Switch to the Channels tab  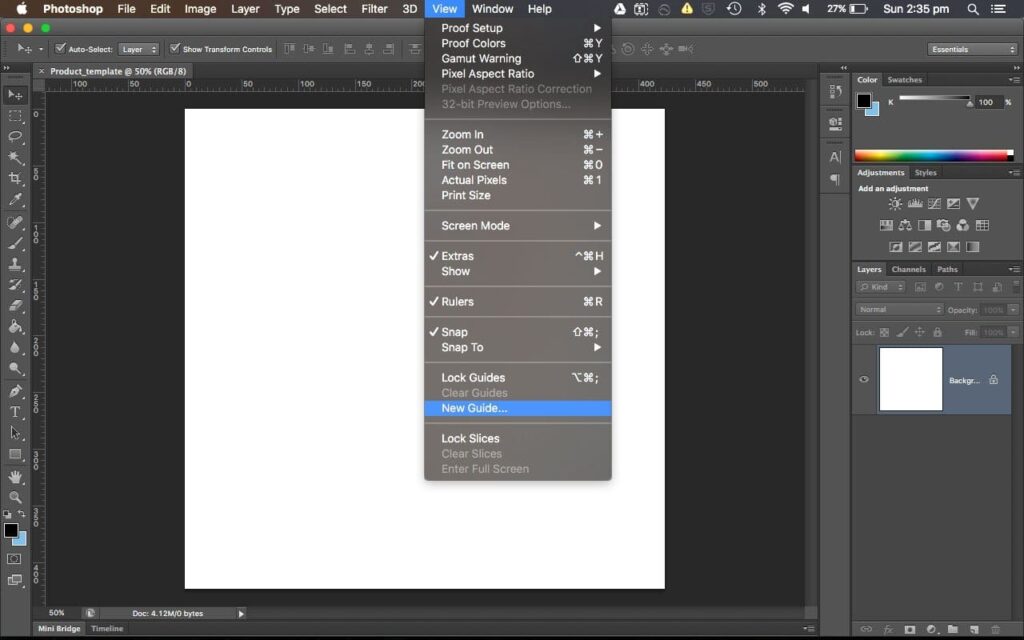908,269
